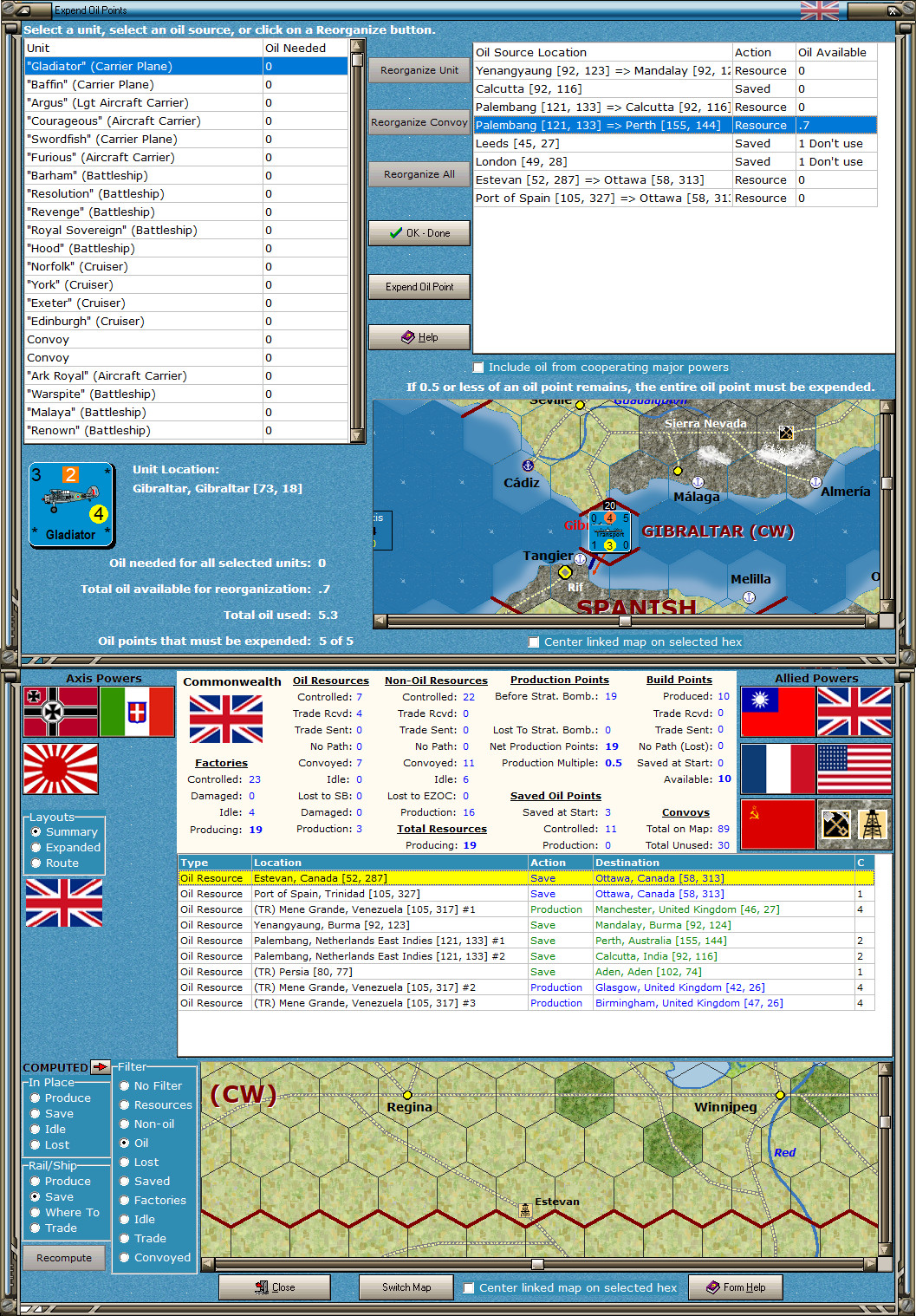
Task: Click the UK flag below Layouts box
Action: pos(64,902)
